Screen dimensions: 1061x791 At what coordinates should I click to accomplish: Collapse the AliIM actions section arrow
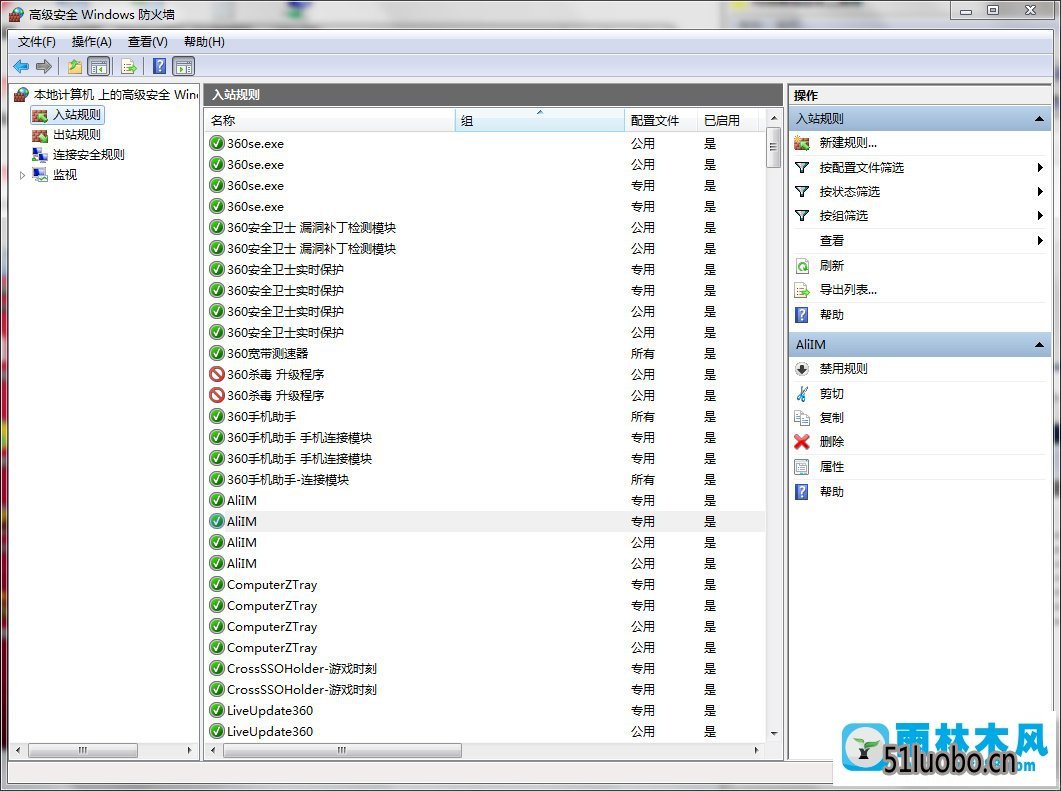point(1039,345)
